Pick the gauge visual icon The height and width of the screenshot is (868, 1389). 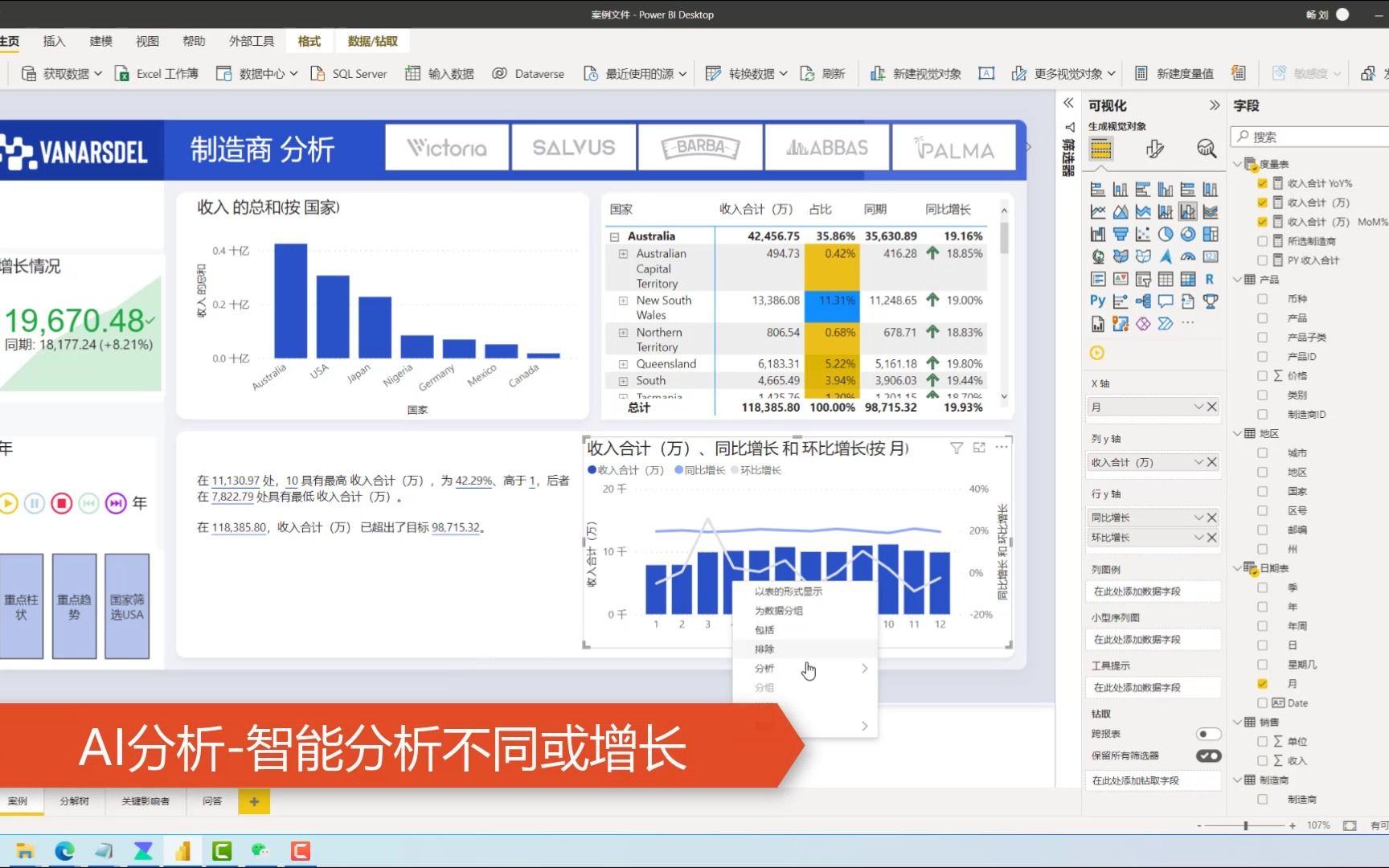[x=1187, y=256]
